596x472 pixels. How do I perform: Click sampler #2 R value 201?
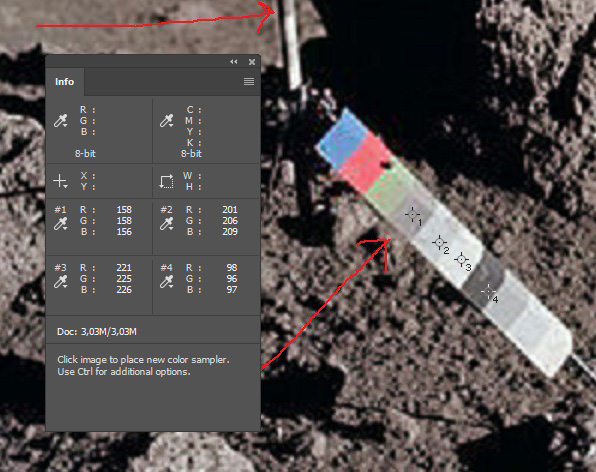[x=230, y=210]
